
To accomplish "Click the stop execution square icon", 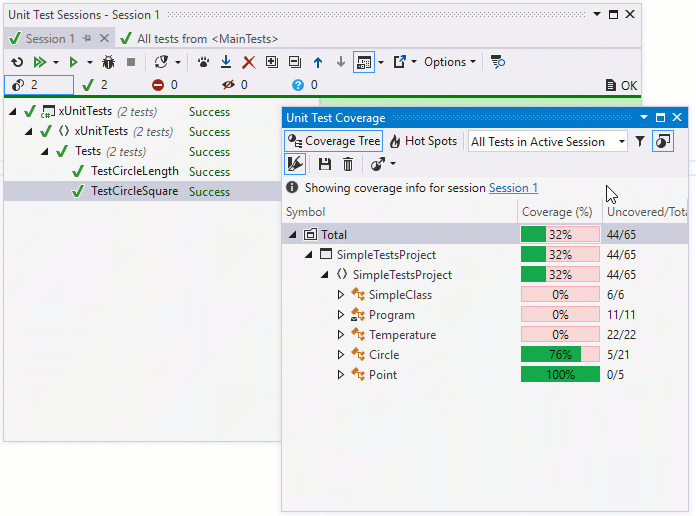I will coord(130,62).
